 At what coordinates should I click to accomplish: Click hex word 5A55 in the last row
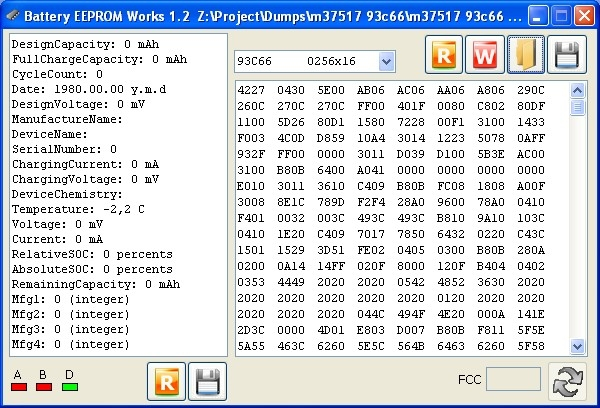point(251,346)
